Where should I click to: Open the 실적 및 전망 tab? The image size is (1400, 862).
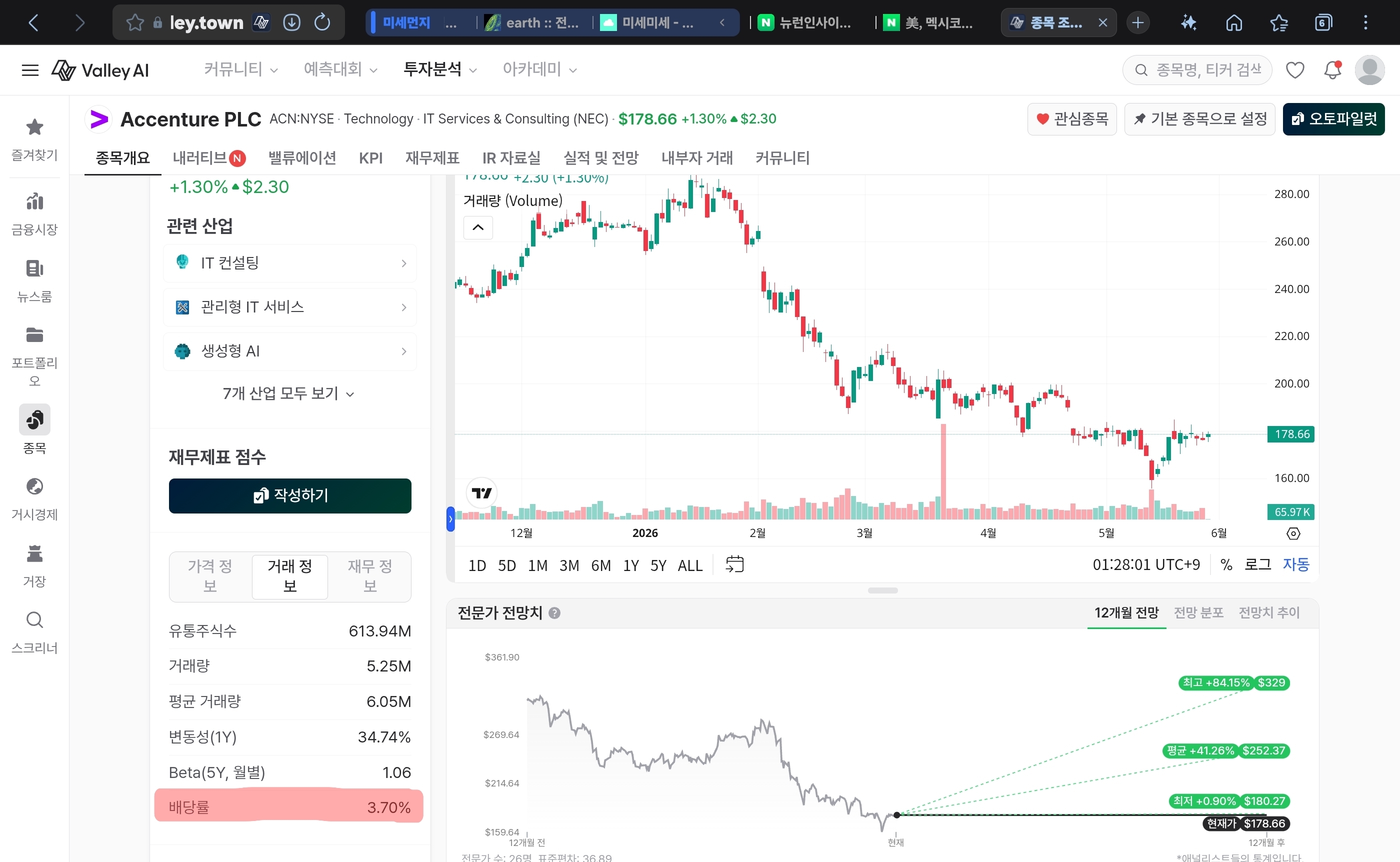(x=601, y=158)
